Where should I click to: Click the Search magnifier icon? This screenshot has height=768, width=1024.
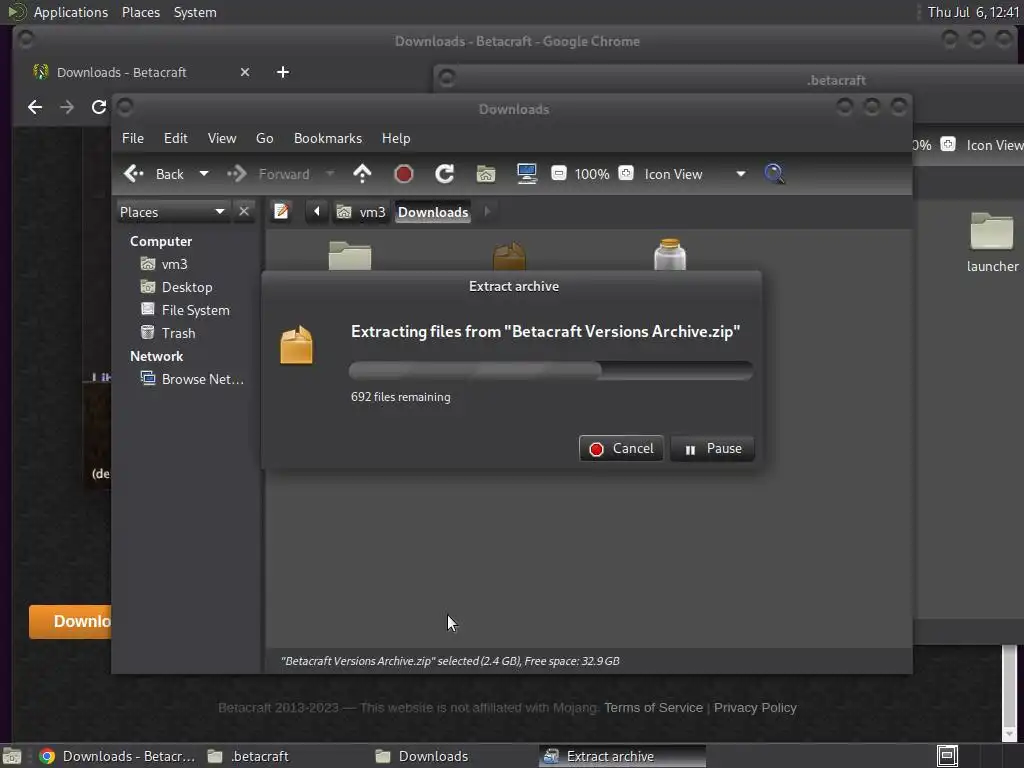[x=774, y=174]
